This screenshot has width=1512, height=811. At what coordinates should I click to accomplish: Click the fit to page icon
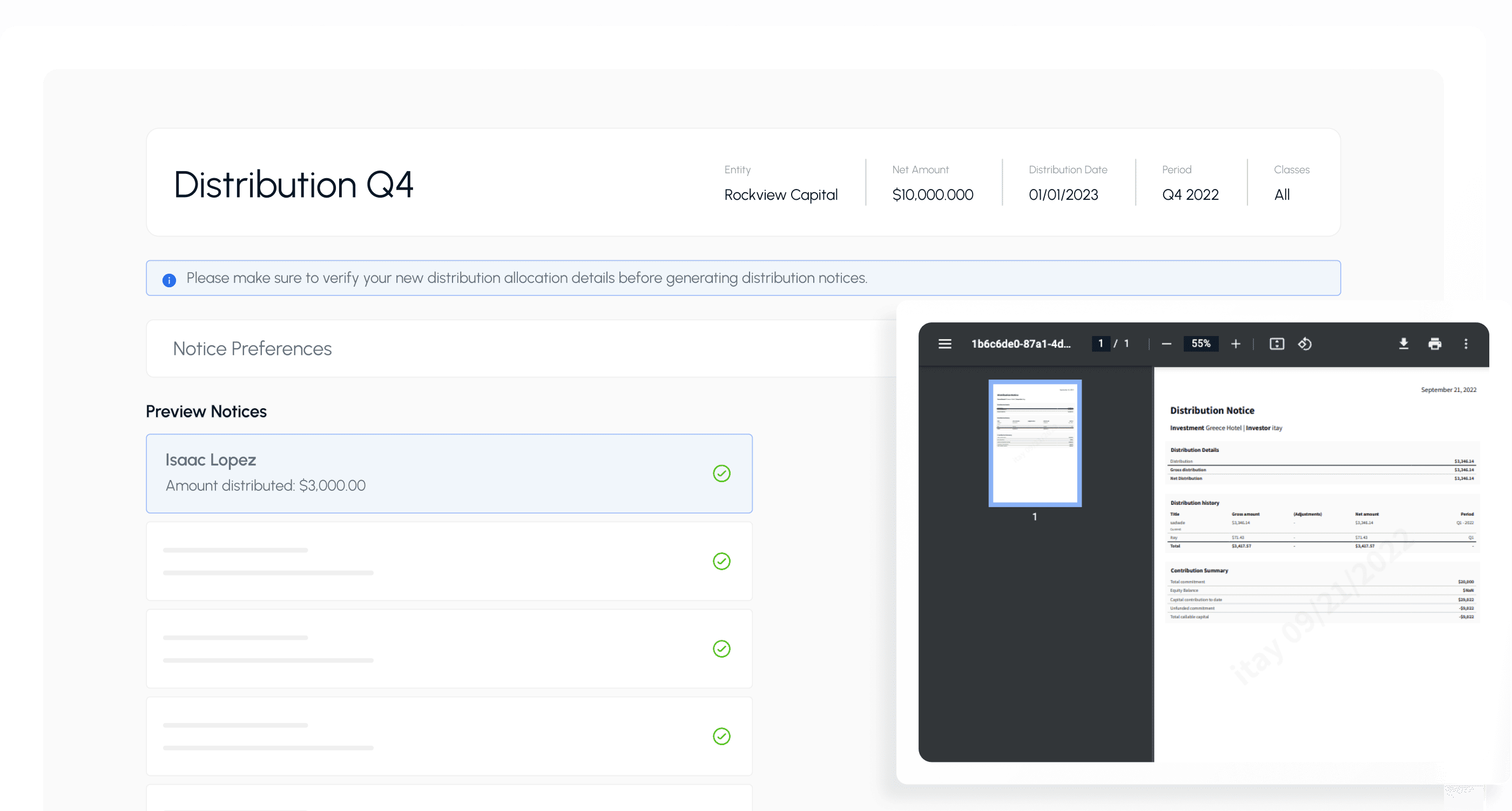[1277, 344]
